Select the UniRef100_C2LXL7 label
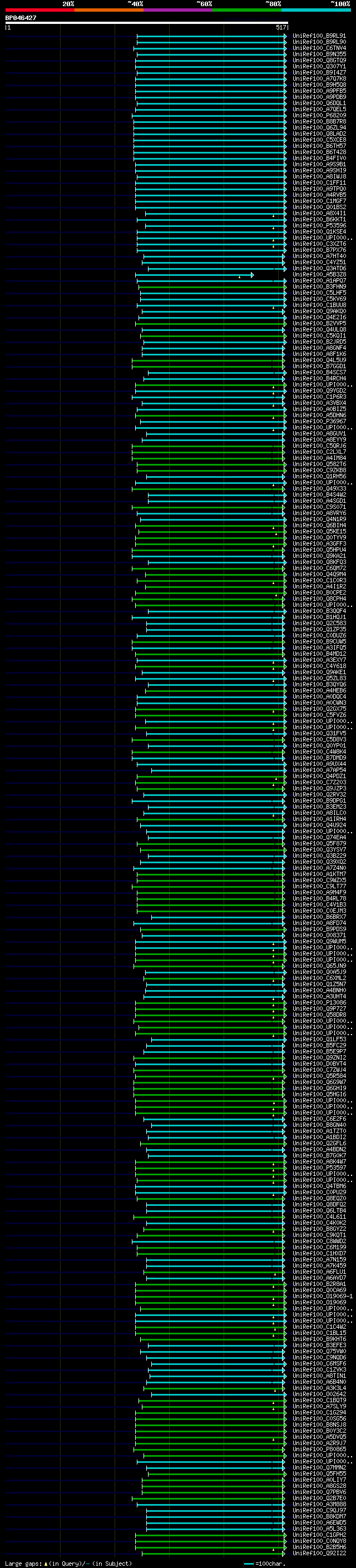356x1568 pixels. tap(319, 452)
